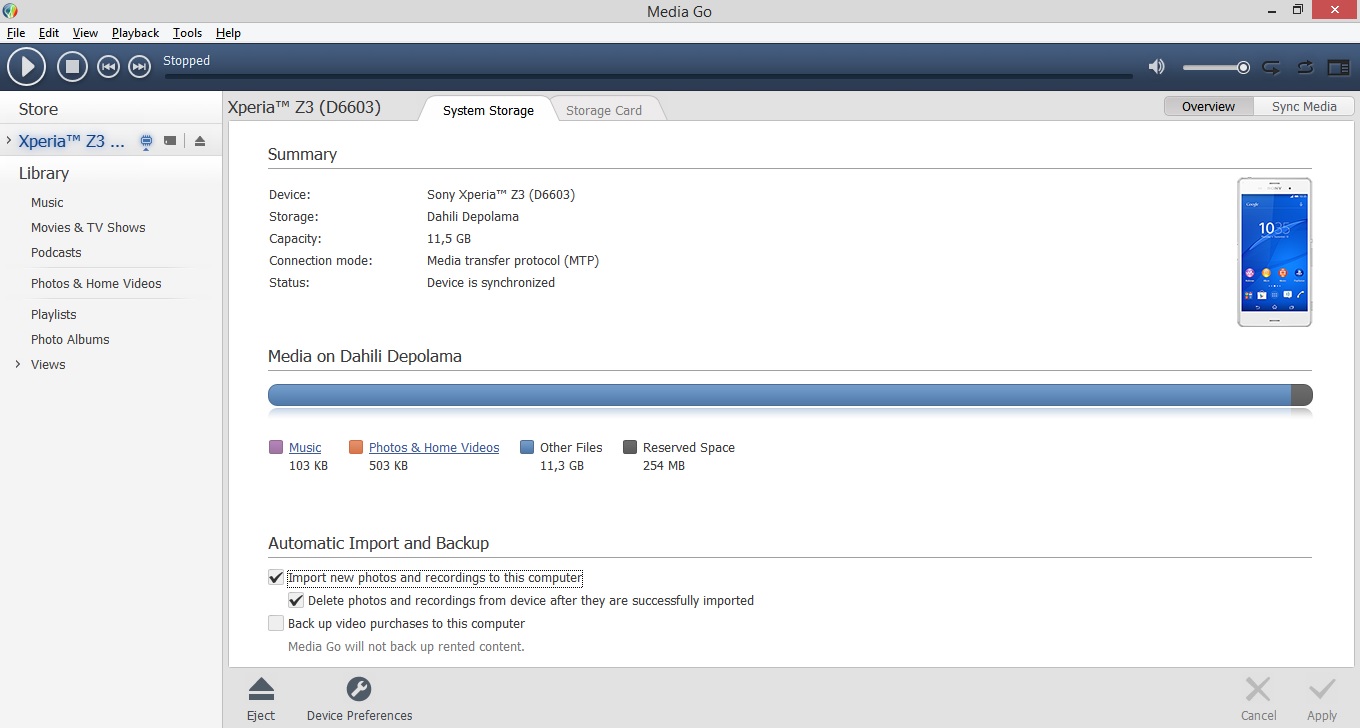Adjust the volume slider knob
The width and height of the screenshot is (1360, 728).
[x=1243, y=67]
